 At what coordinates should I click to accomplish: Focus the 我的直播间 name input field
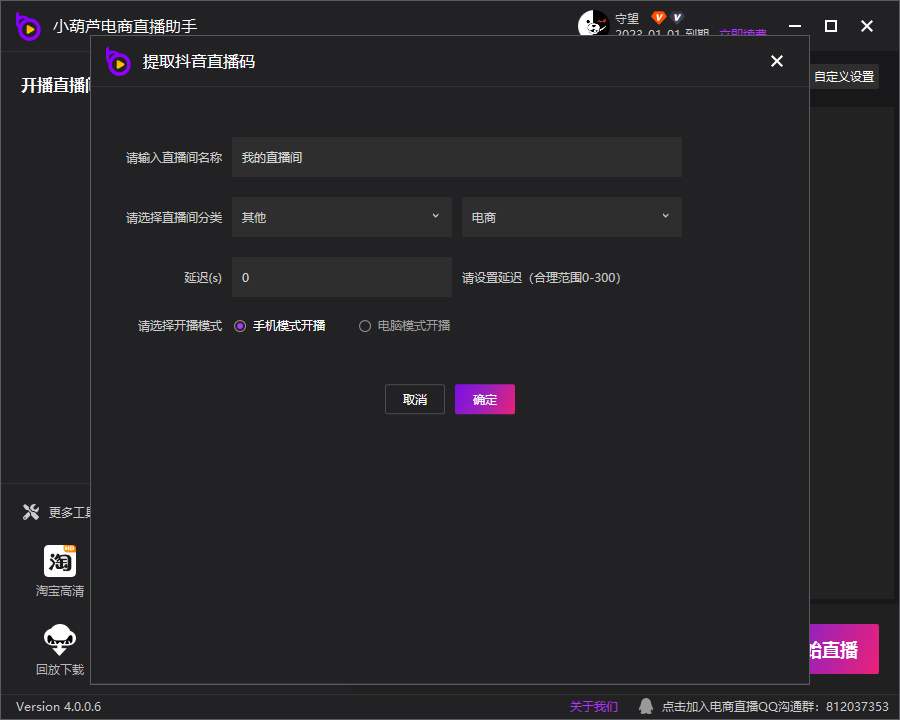(456, 158)
